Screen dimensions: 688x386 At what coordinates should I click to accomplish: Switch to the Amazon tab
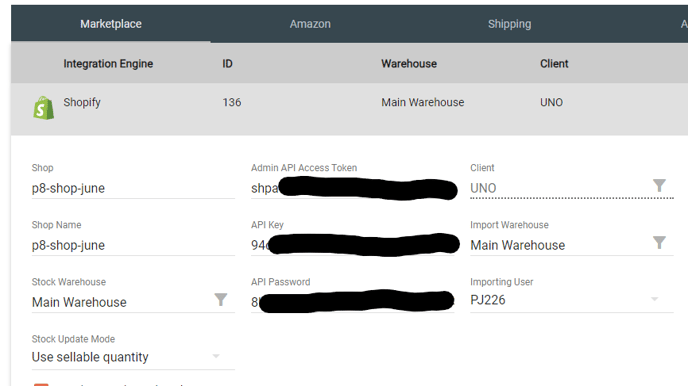click(x=310, y=24)
